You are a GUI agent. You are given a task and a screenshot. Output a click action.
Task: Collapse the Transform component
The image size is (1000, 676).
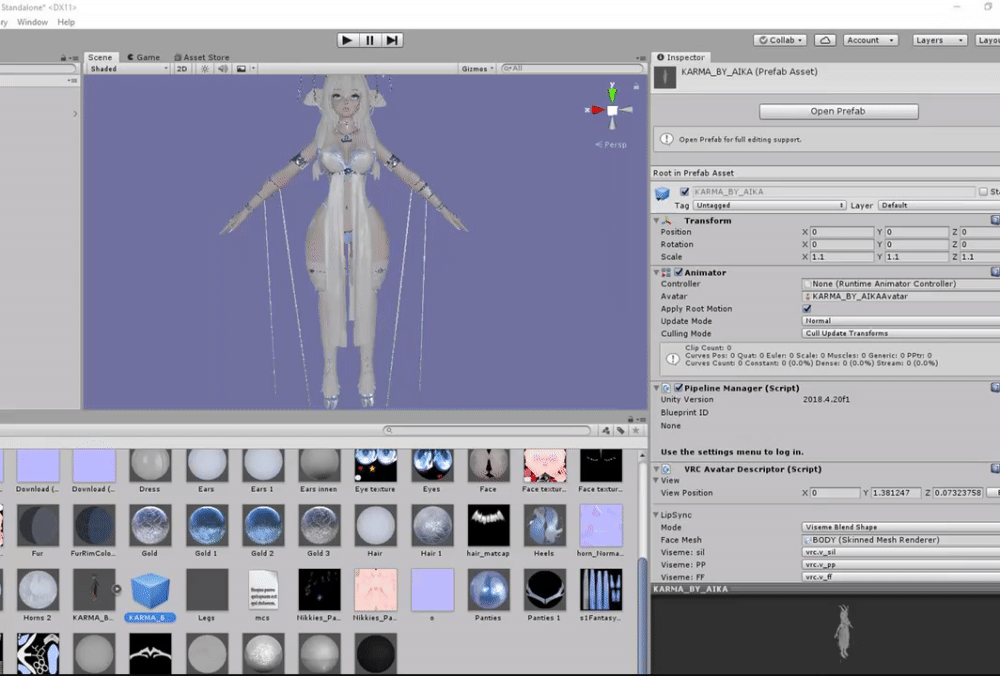(x=656, y=221)
